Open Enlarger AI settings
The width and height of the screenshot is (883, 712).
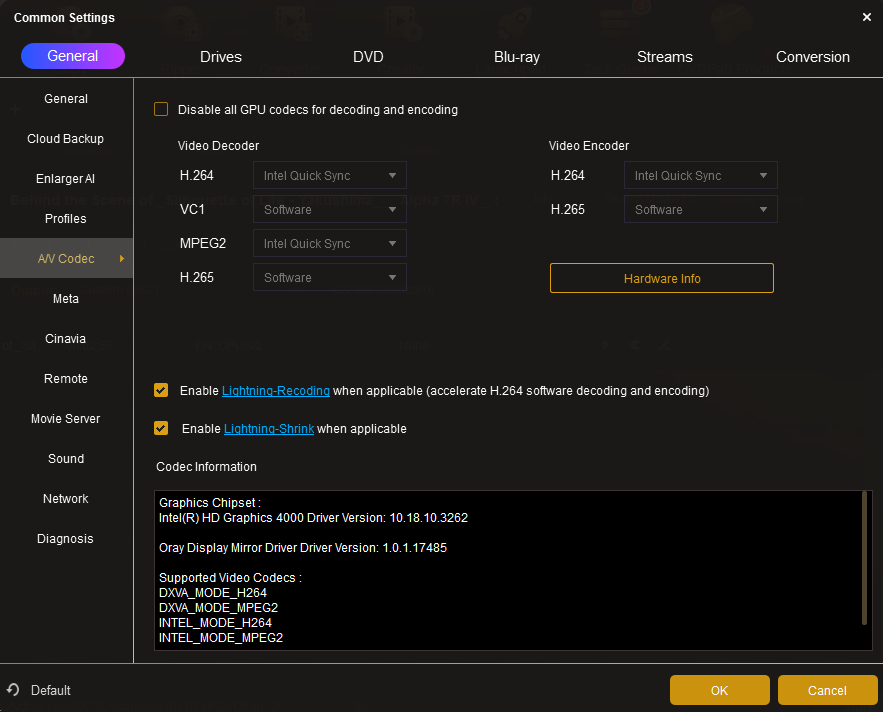tap(66, 179)
